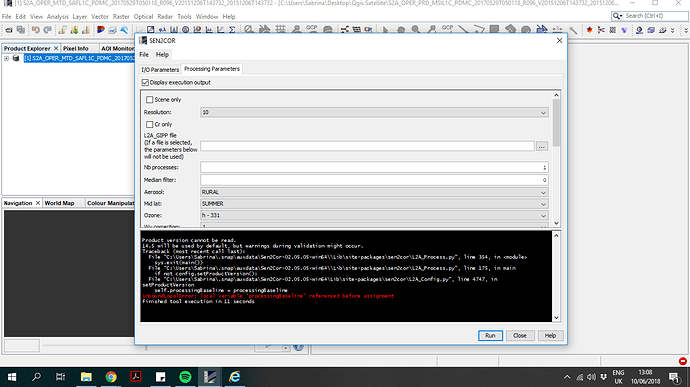This screenshot has height=387, width=690.
Task: Open the RGB image window tool
Action: [x=101, y=30]
